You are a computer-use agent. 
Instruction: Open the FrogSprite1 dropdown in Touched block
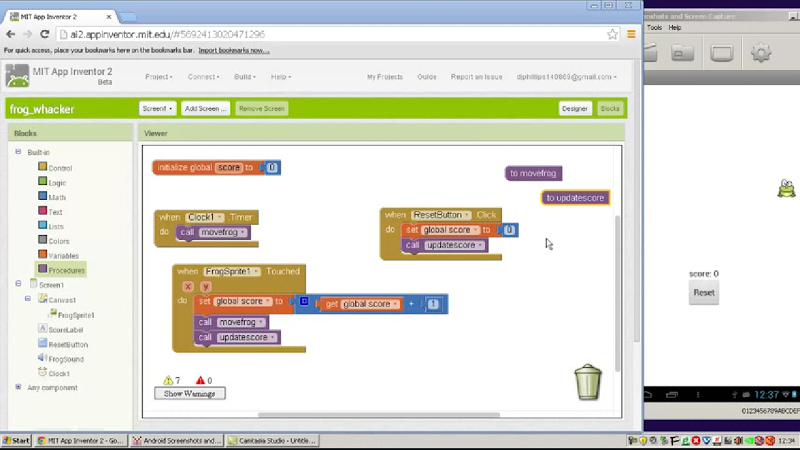coord(256,271)
